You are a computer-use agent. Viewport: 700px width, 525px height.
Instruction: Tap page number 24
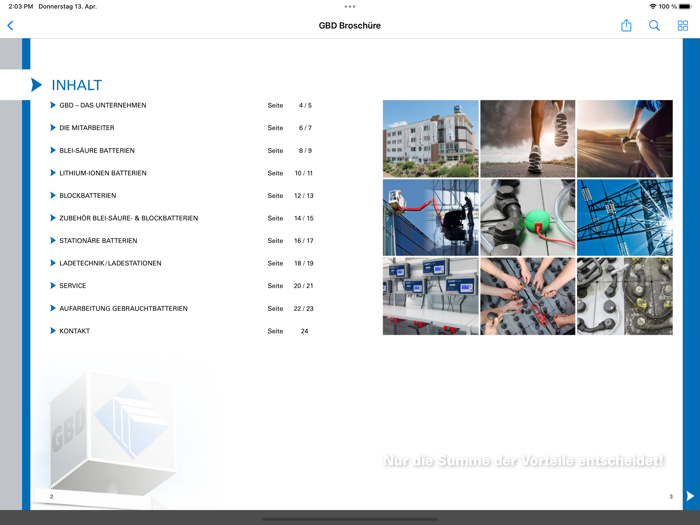pyautogui.click(x=304, y=331)
